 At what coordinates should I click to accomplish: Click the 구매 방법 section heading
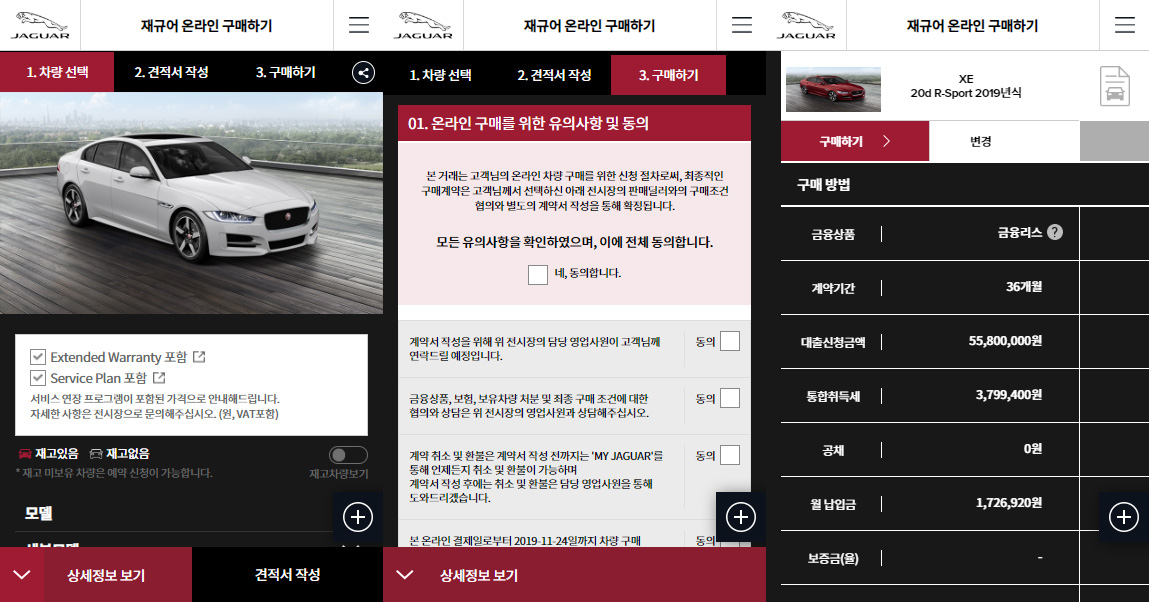click(x=824, y=185)
